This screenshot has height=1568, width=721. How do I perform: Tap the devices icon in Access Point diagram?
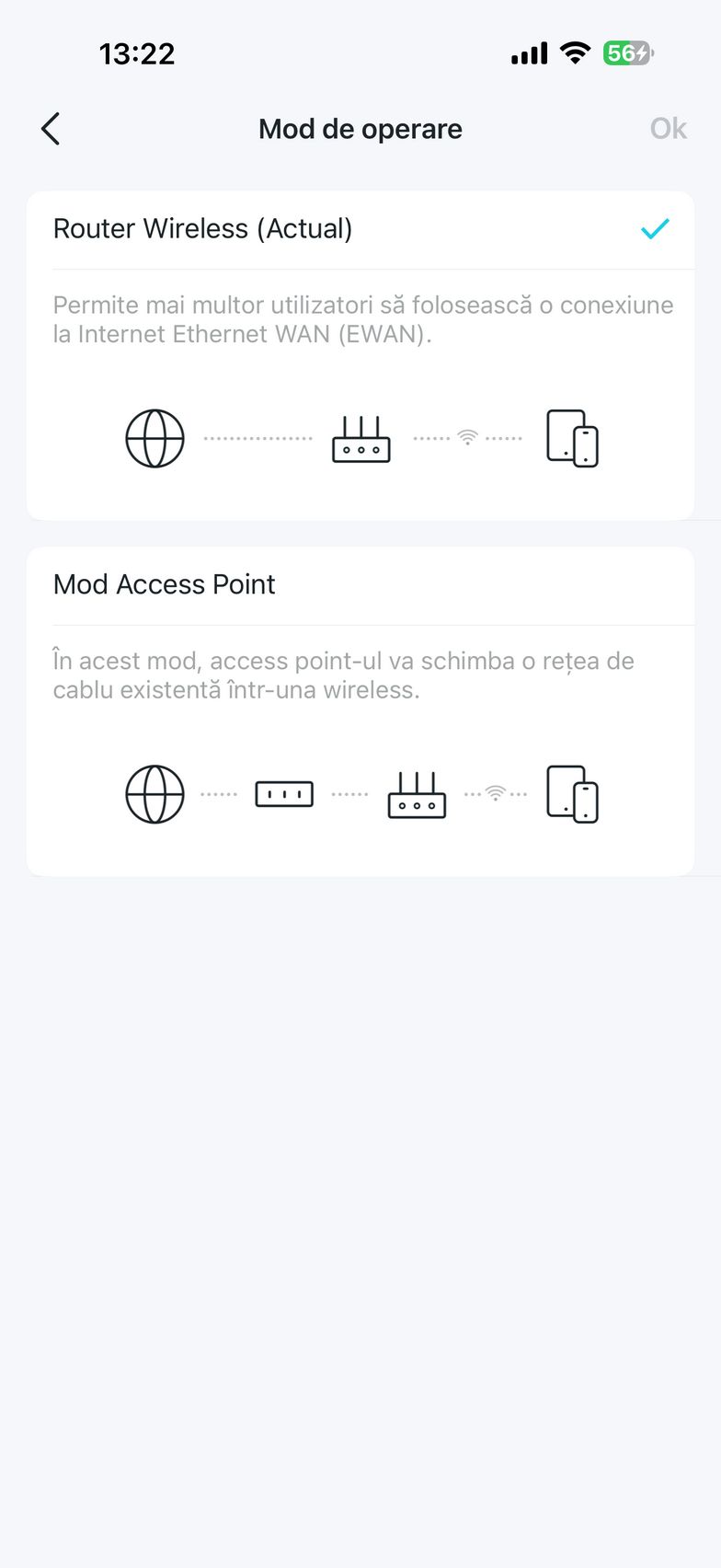tap(572, 794)
